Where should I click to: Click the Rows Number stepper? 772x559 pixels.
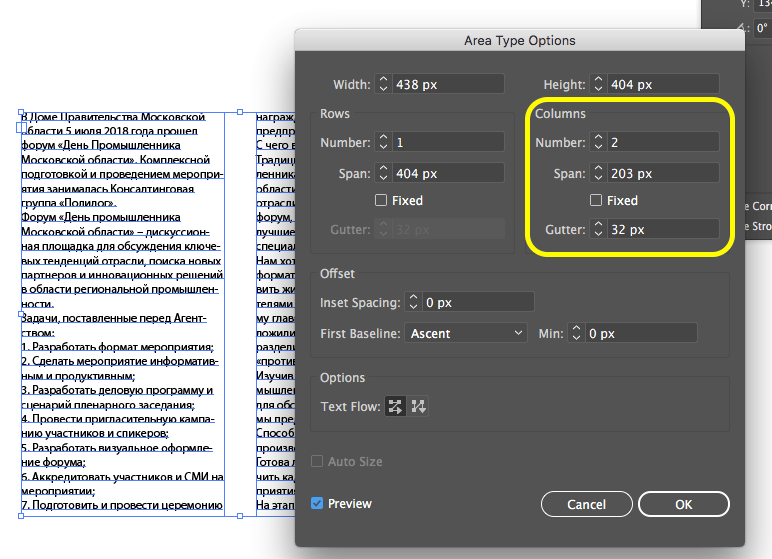click(x=384, y=142)
